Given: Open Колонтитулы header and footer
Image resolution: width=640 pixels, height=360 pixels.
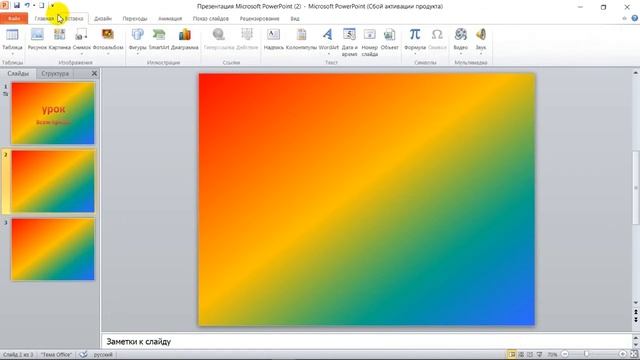Looking at the screenshot, I should [301, 40].
